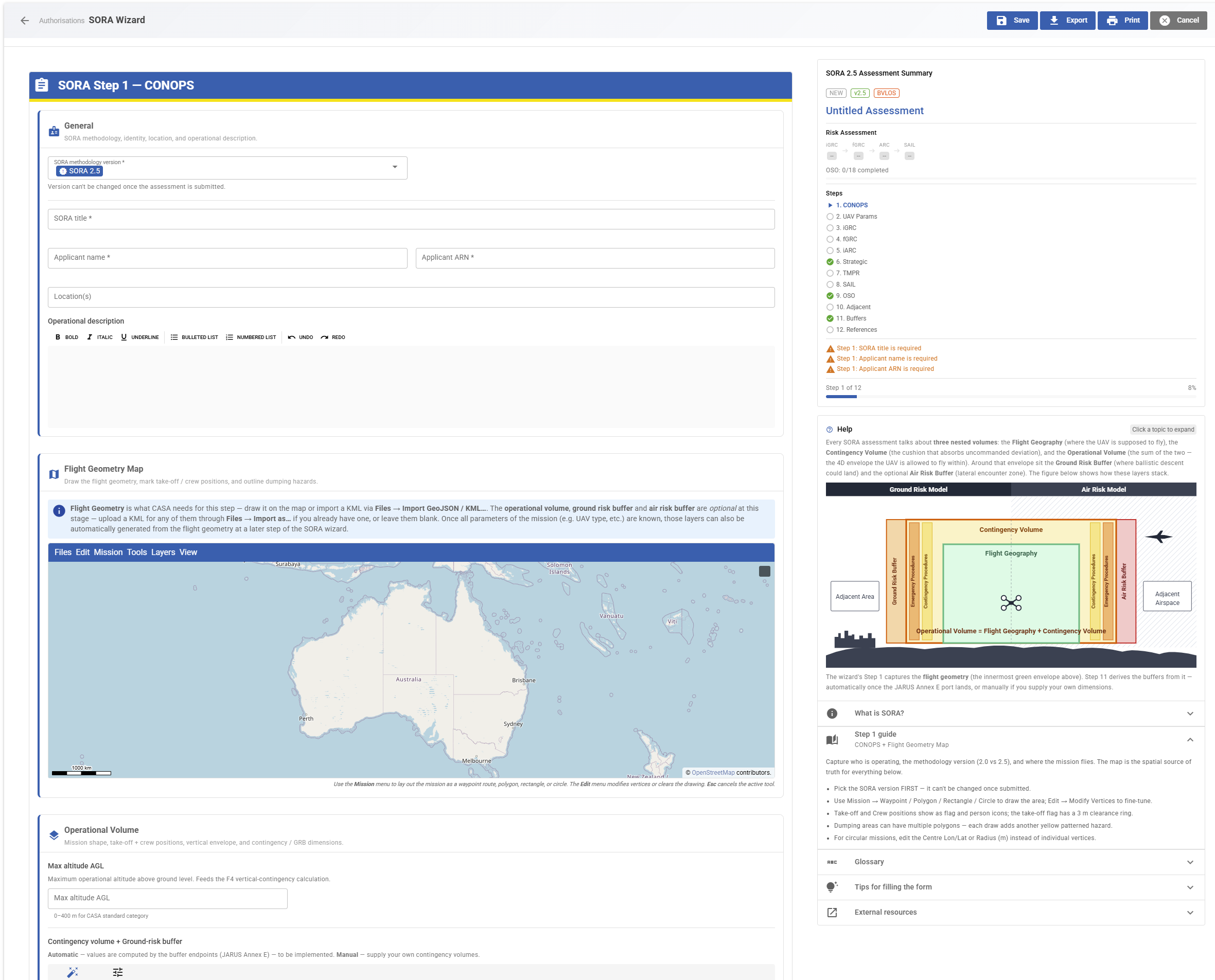The width and height of the screenshot is (1215, 980).
Task: Toggle Italic formatting
Action: point(99,337)
